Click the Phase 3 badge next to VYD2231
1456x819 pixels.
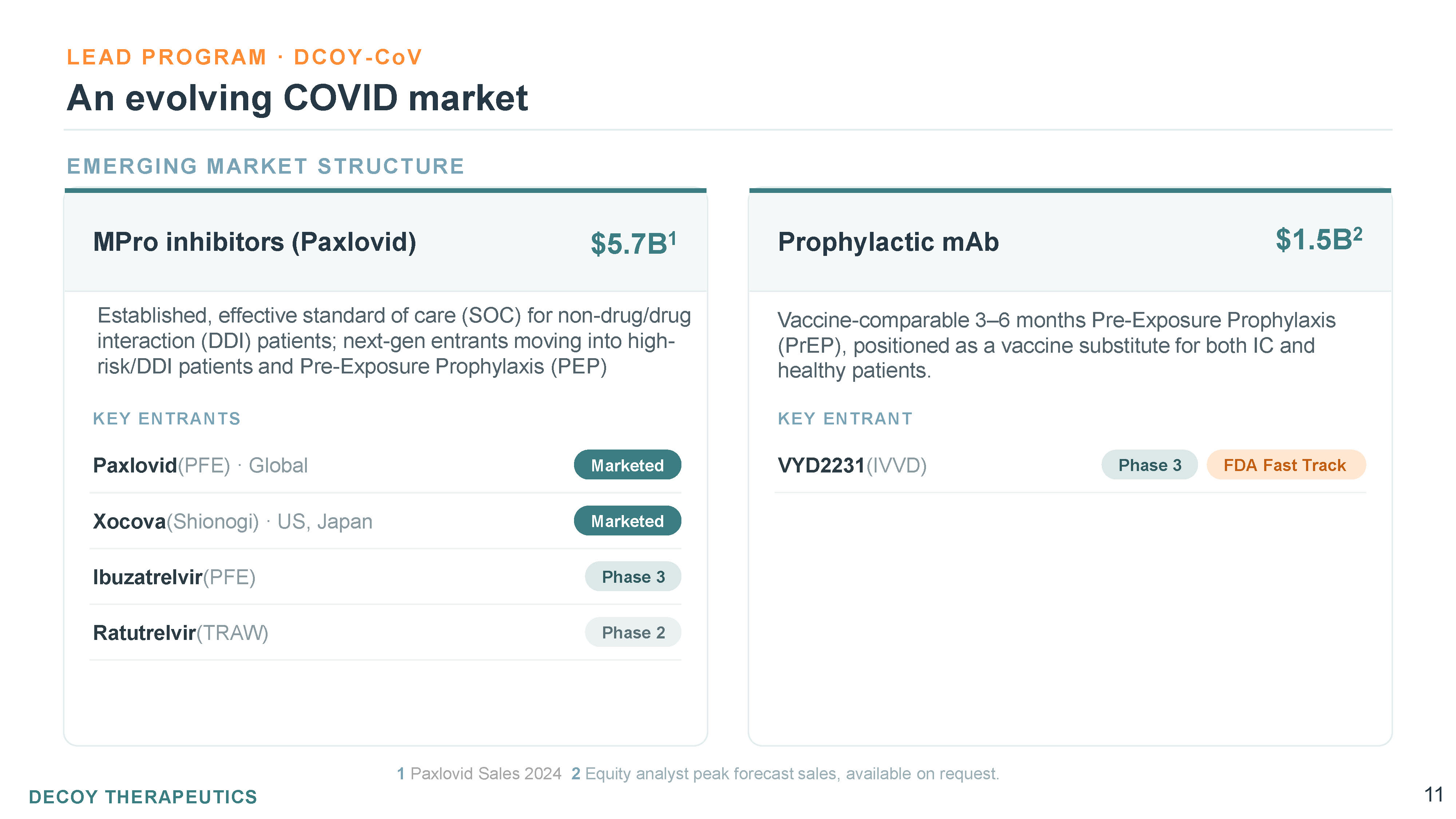[1150, 465]
